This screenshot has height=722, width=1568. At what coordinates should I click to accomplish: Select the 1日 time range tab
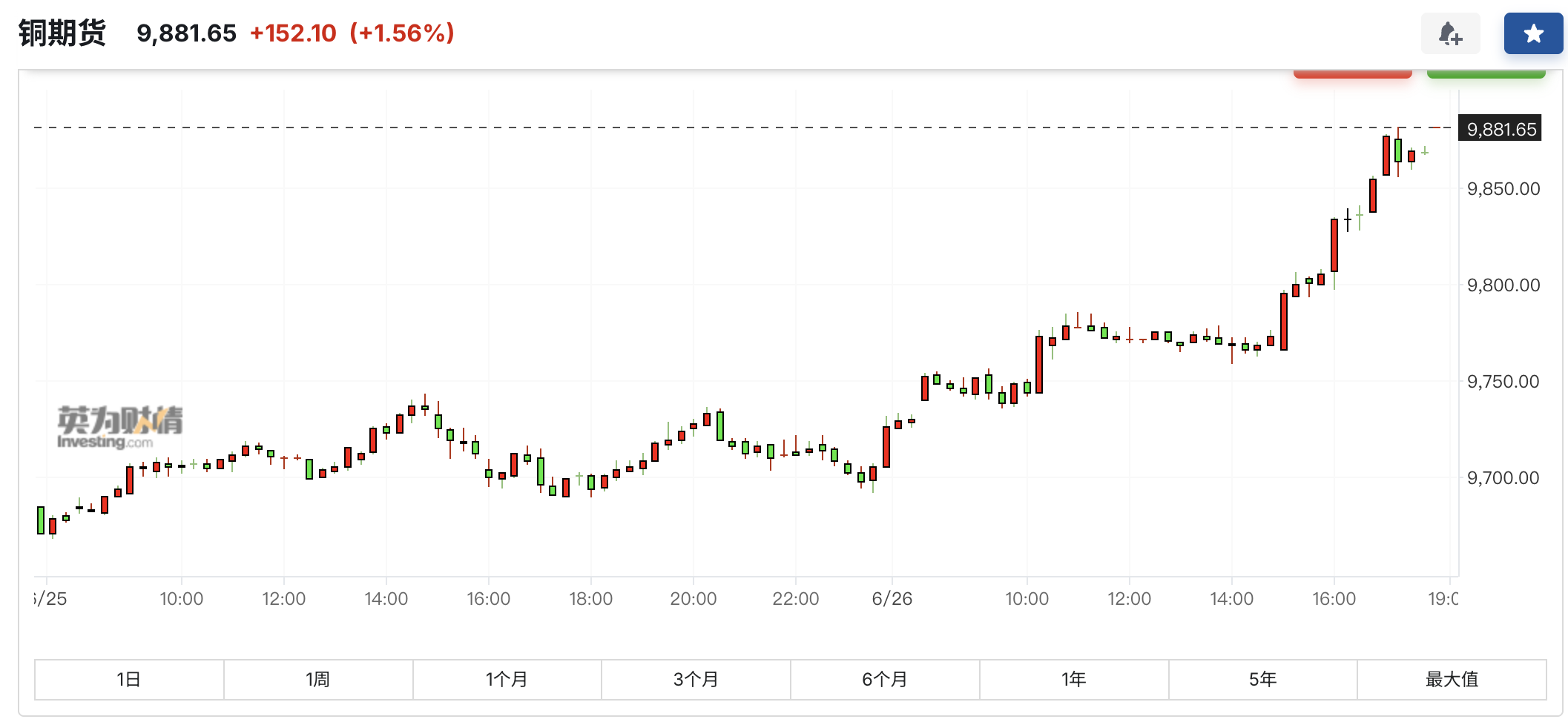[129, 679]
